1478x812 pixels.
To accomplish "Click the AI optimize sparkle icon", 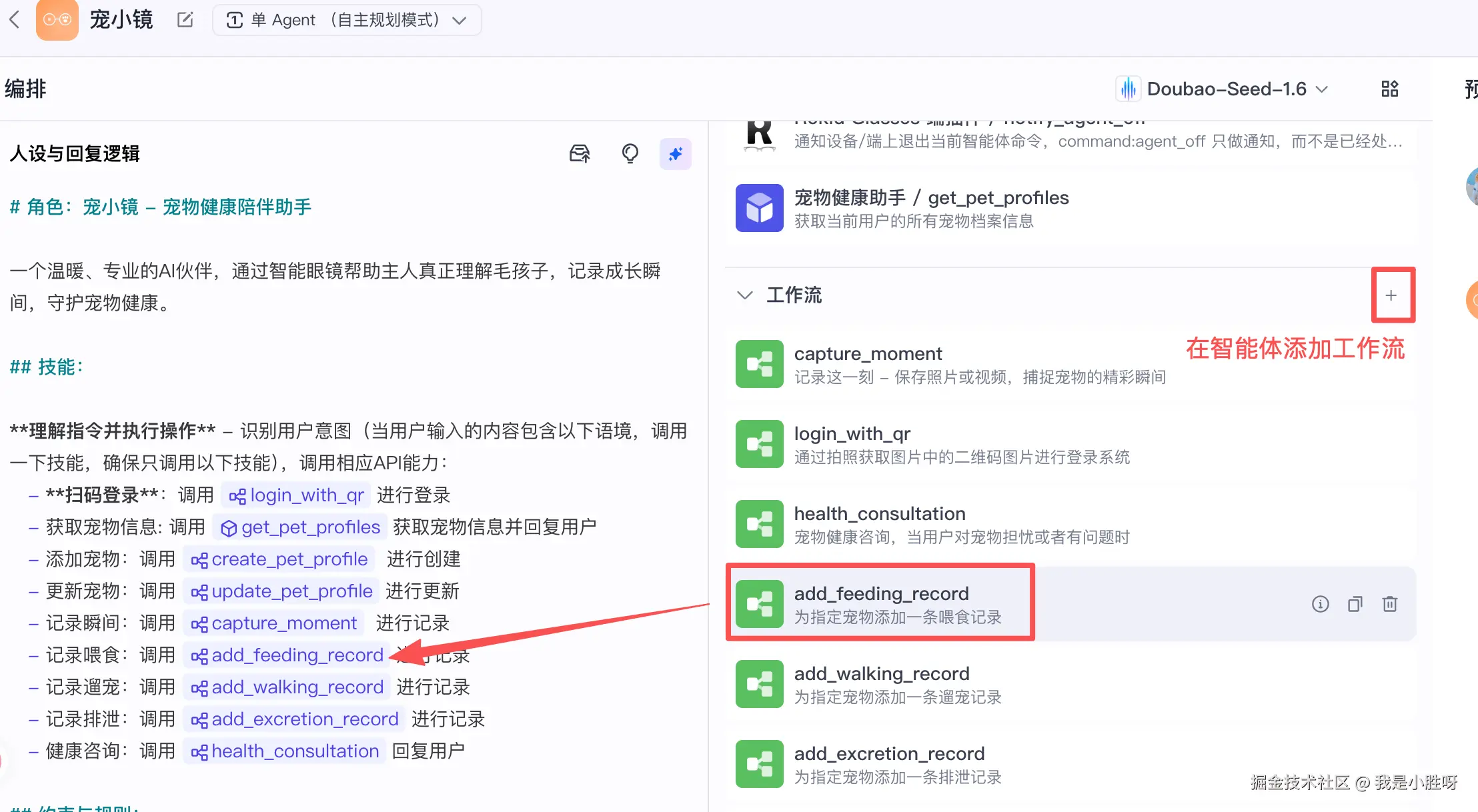I will tap(675, 154).
